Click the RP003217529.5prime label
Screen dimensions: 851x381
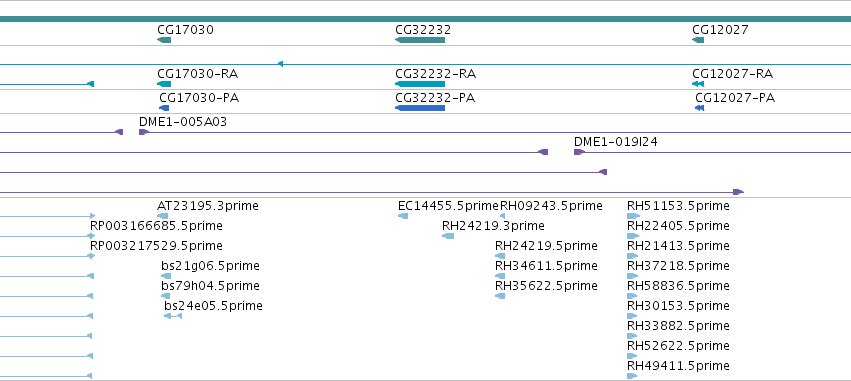point(156,246)
